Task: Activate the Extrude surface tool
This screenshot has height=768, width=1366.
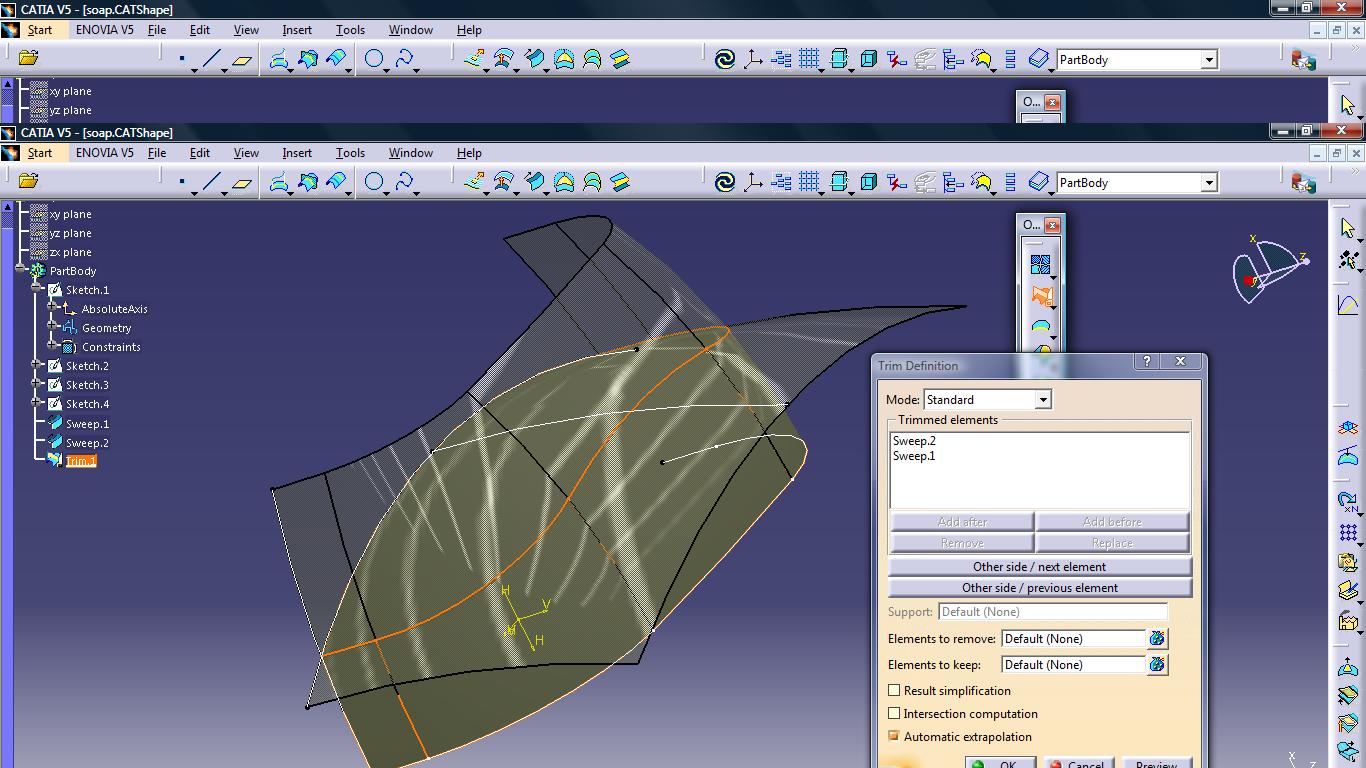Action: pyautogui.click(x=475, y=182)
